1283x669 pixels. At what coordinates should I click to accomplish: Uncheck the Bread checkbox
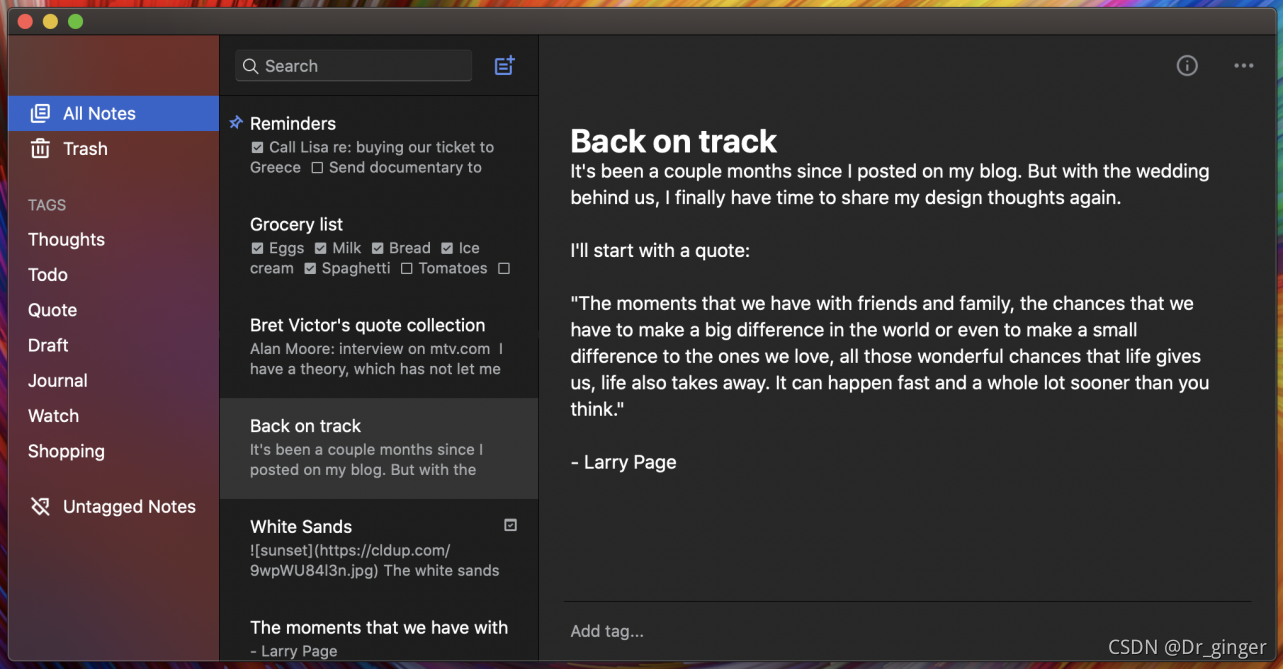pyautogui.click(x=378, y=248)
